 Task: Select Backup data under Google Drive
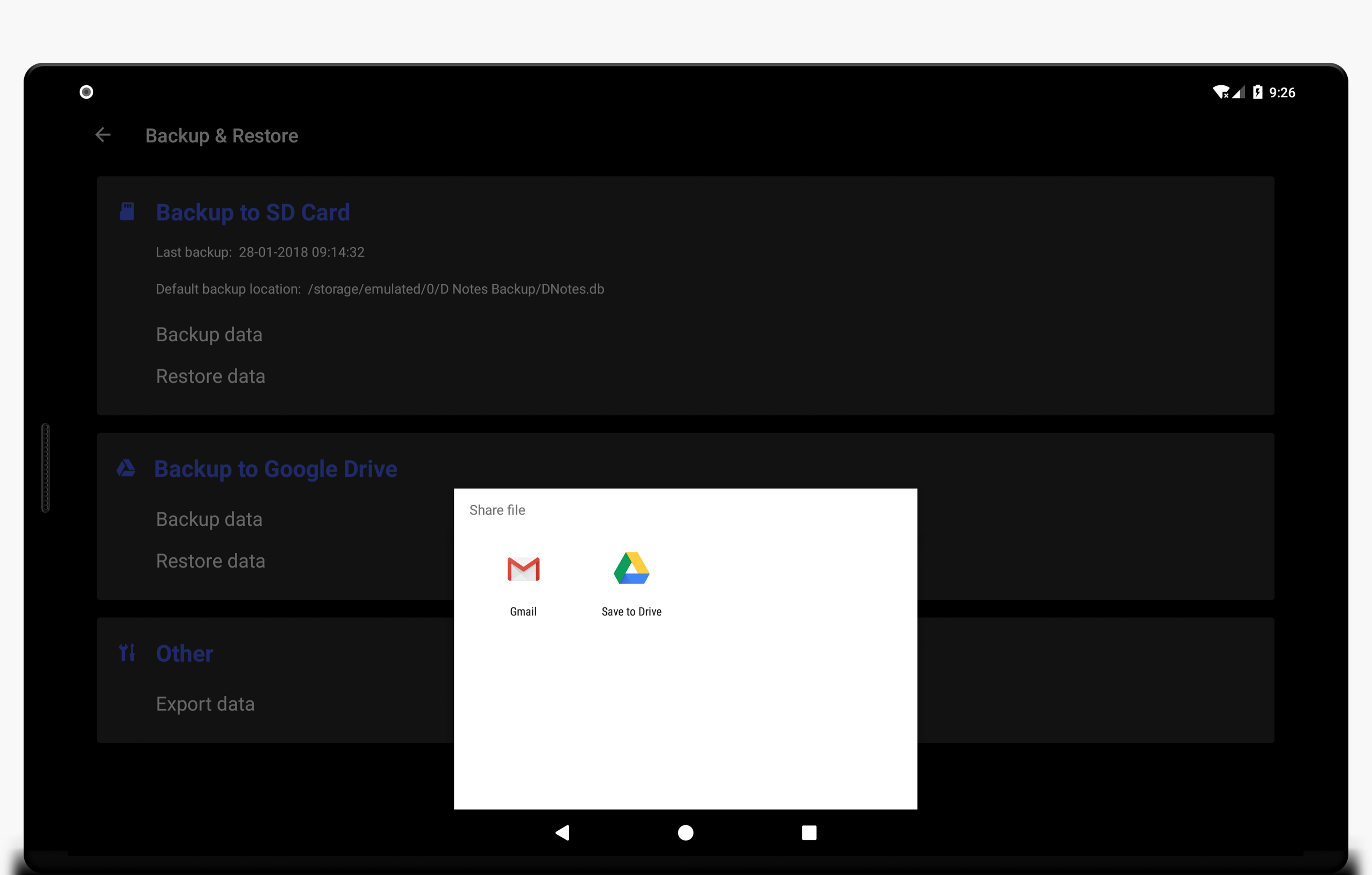click(209, 519)
